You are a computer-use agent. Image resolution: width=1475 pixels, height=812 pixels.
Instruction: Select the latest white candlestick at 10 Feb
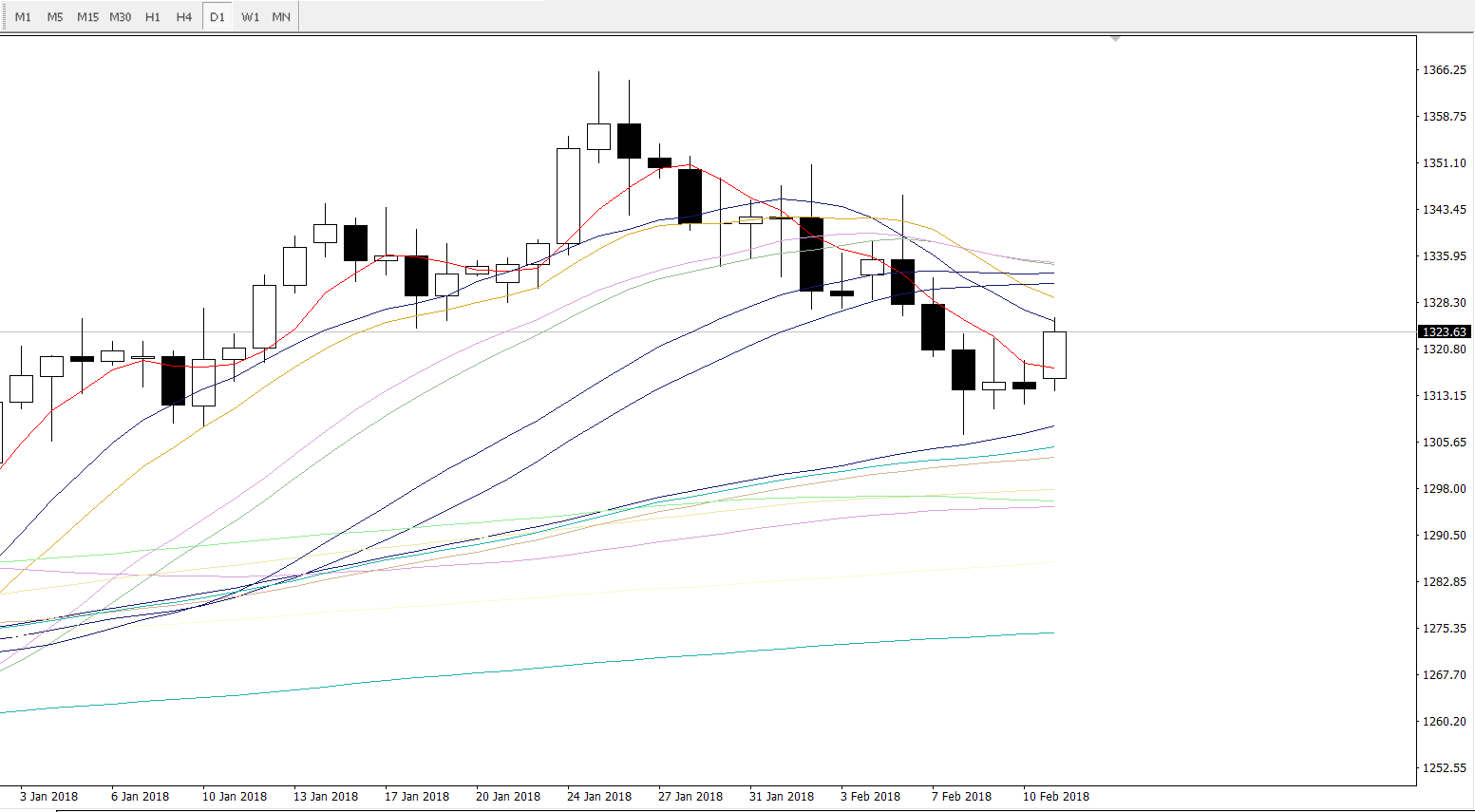tap(1054, 355)
